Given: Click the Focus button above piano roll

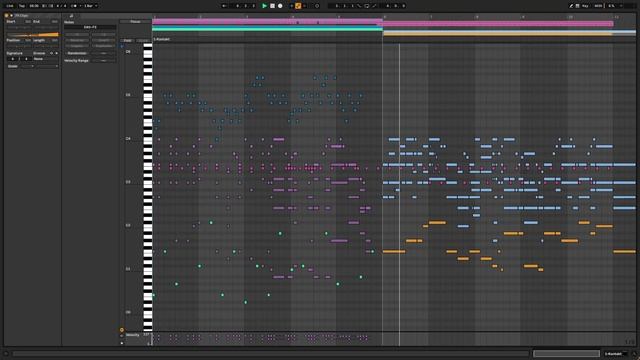Looking at the screenshot, I should (135, 22).
